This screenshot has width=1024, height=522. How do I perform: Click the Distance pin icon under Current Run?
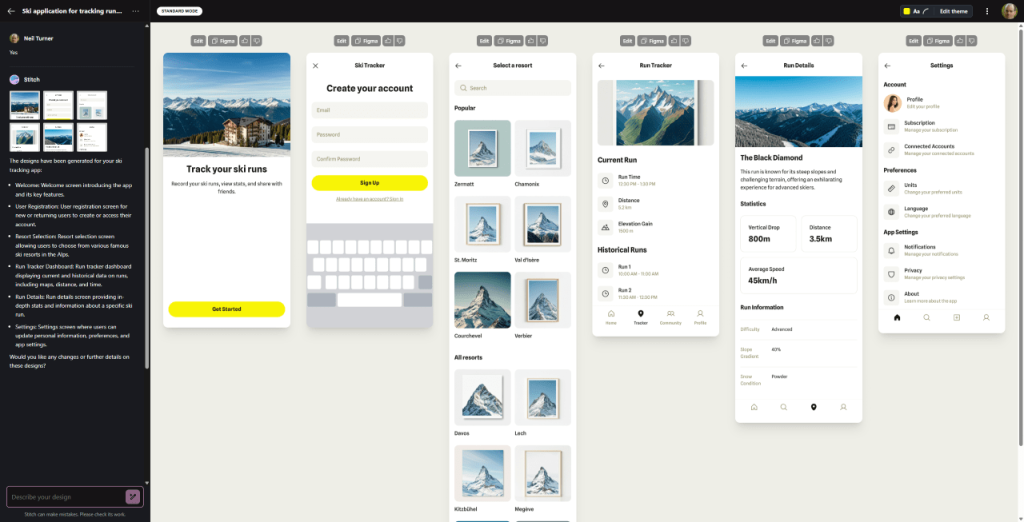pos(605,204)
